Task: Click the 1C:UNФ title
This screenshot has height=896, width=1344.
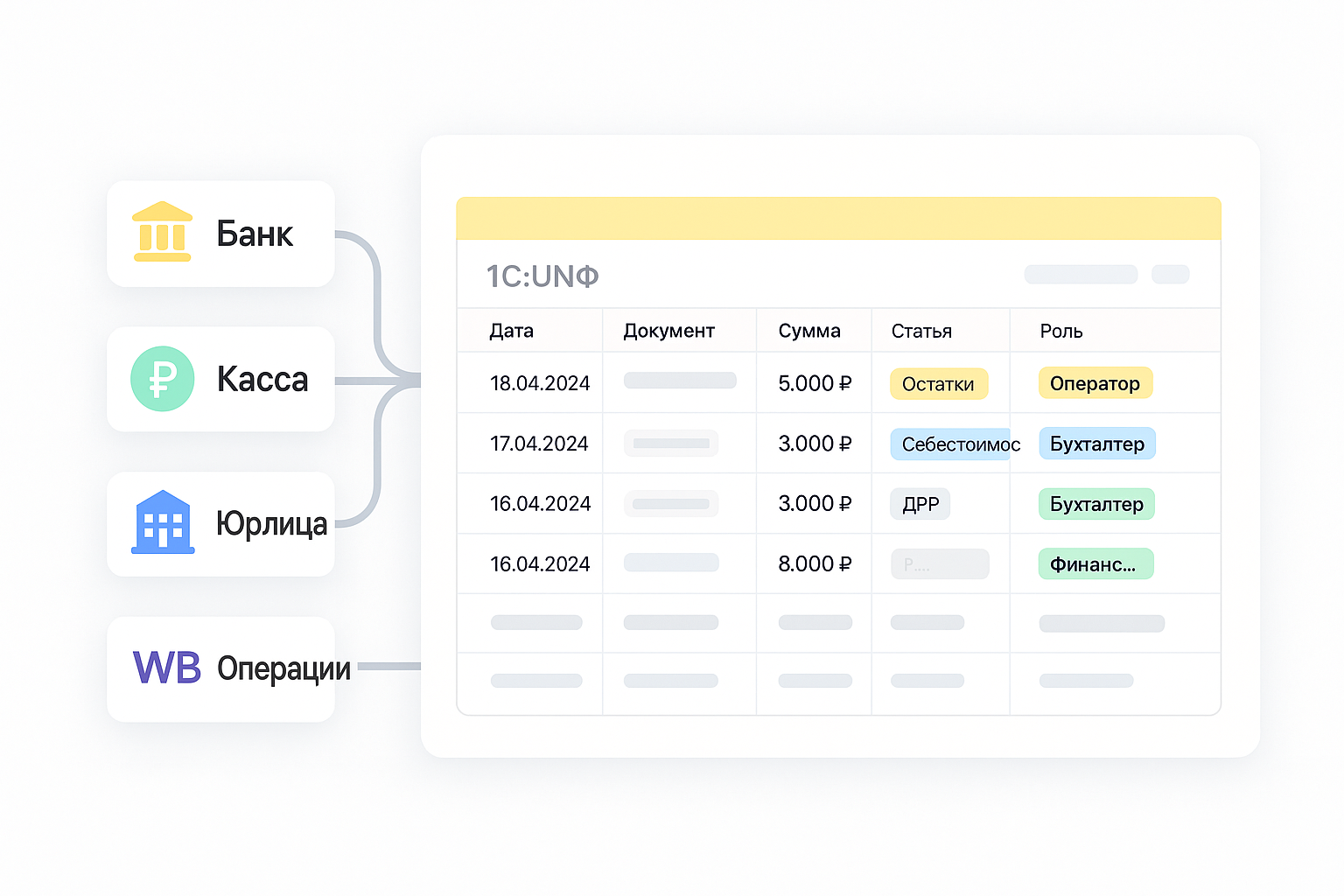Action: (x=542, y=276)
